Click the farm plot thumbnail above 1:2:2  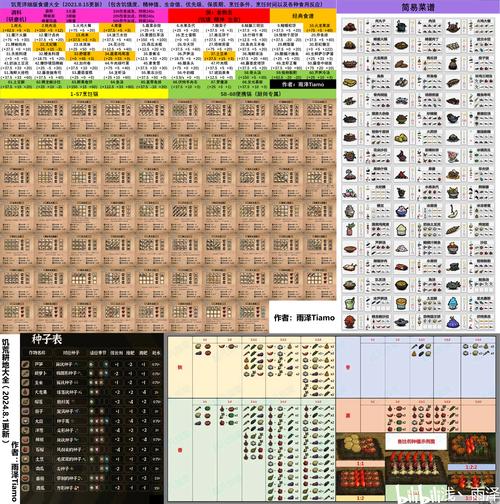tap(471, 448)
